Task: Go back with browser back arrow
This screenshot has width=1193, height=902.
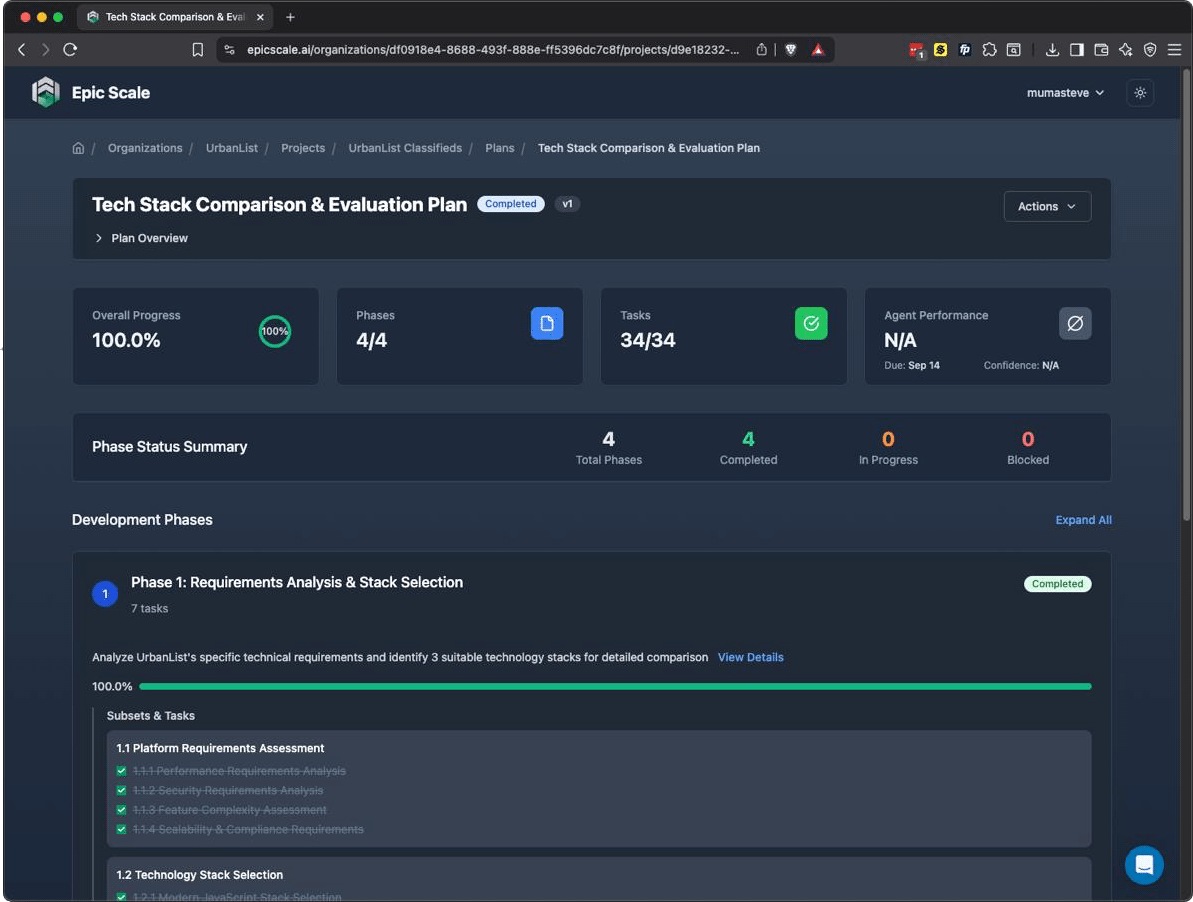Action: [x=21, y=49]
